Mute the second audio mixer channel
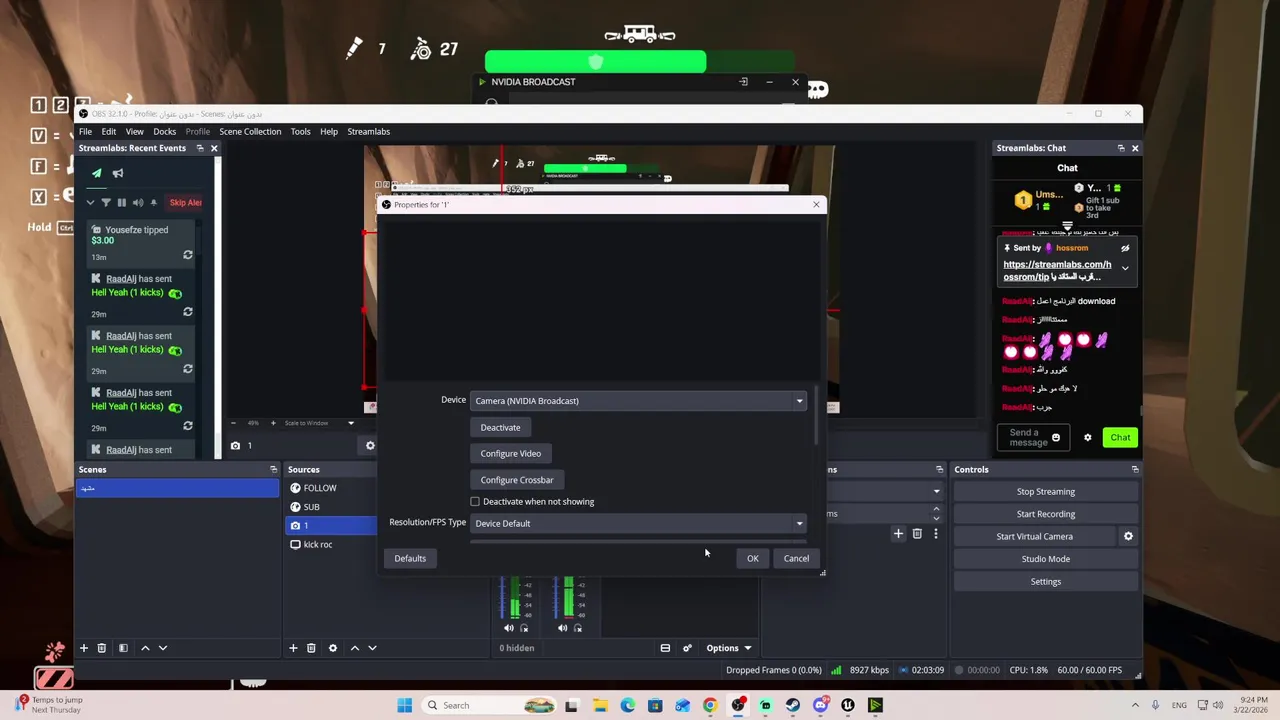 coord(562,628)
